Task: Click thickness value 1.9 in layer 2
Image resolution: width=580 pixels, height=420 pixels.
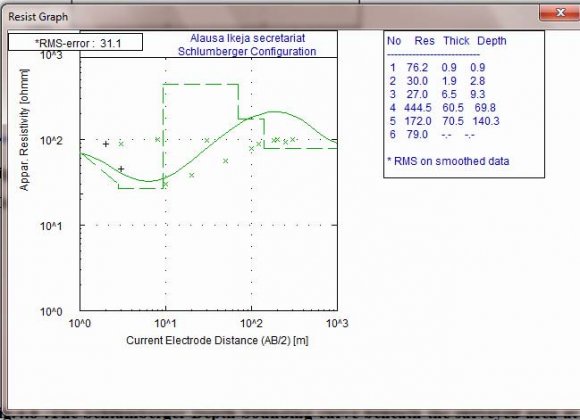Action: (449, 81)
